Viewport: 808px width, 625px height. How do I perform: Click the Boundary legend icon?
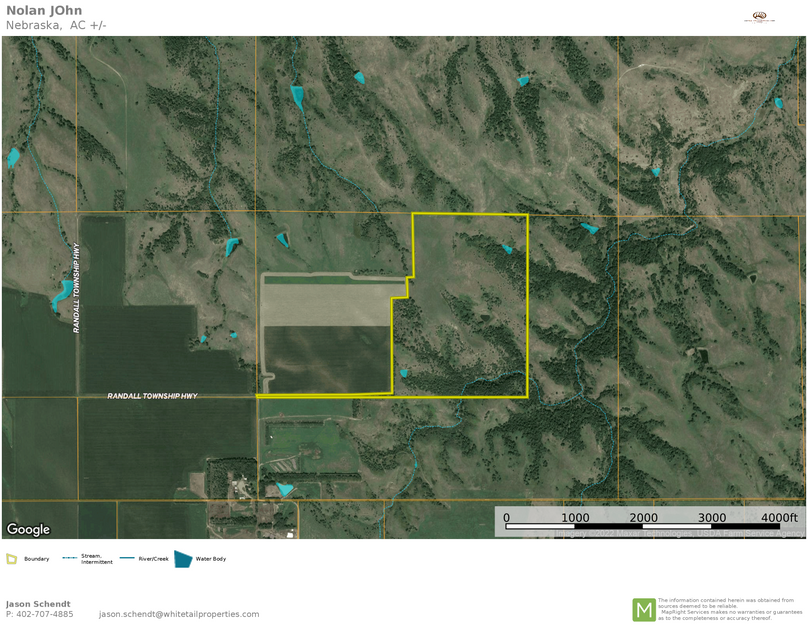[11, 559]
